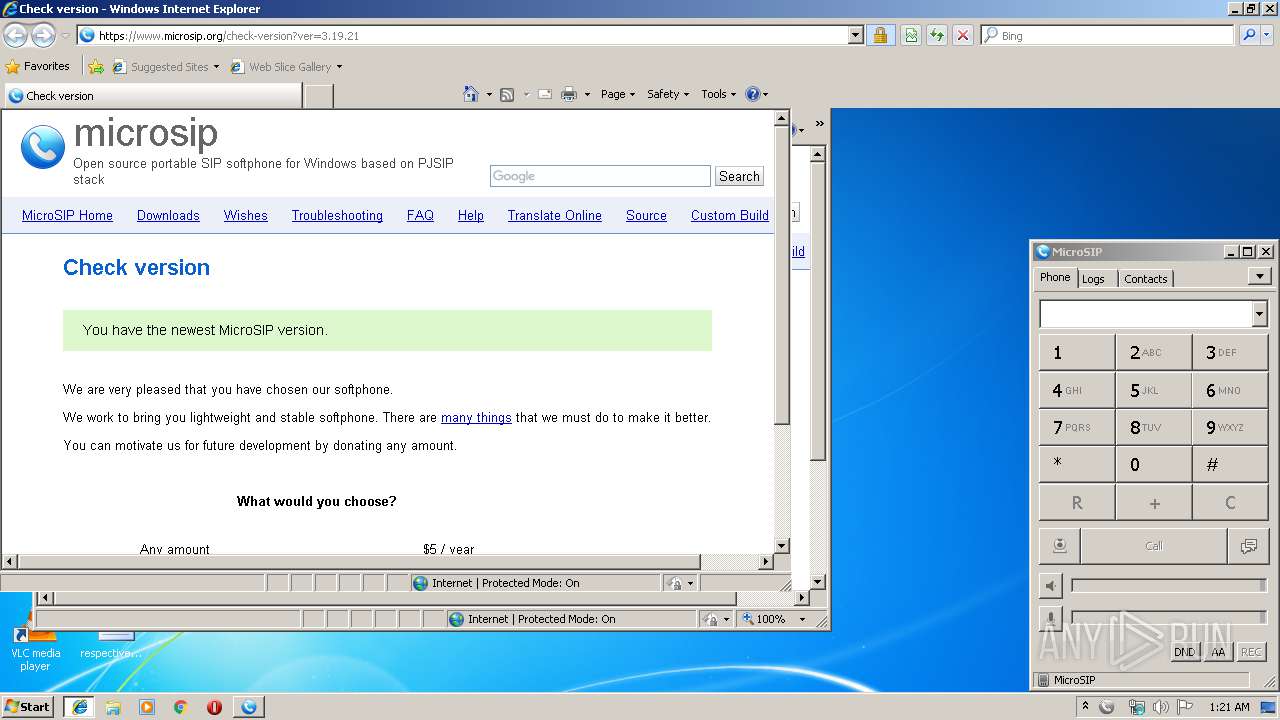Open the Downloads link
1280x720 pixels.
tap(168, 215)
